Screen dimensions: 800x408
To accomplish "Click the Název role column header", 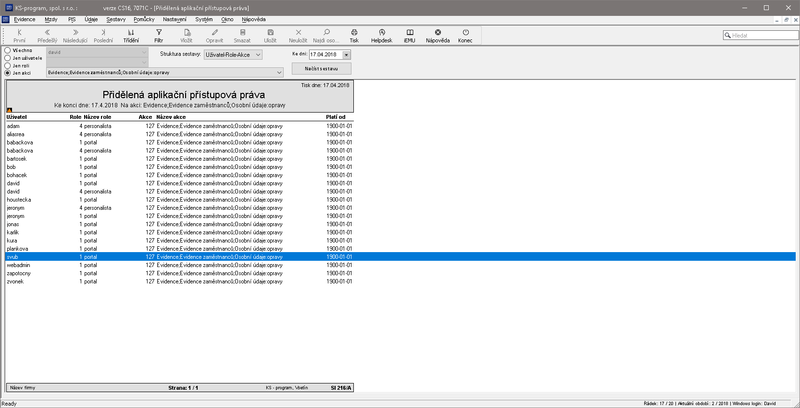I will tap(97, 117).
